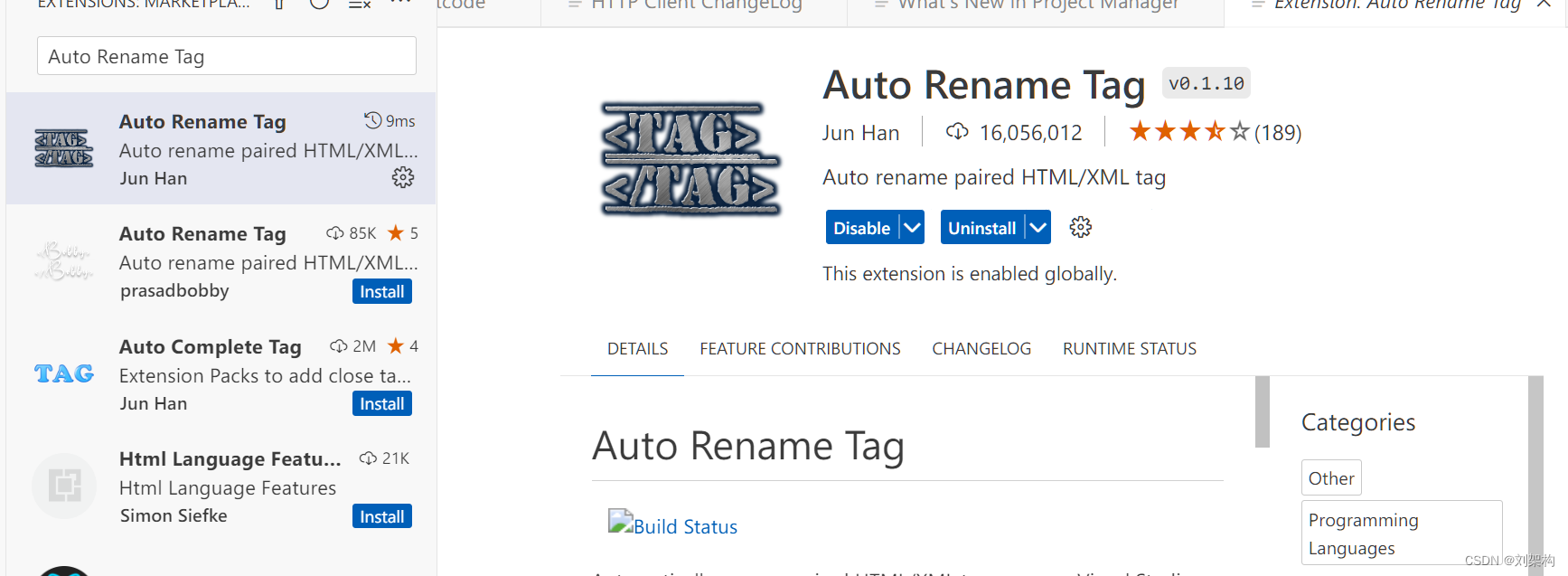Install prasadbobby's Auto Rename Tag extension
Screen dimensions: 1568x576
[382, 291]
